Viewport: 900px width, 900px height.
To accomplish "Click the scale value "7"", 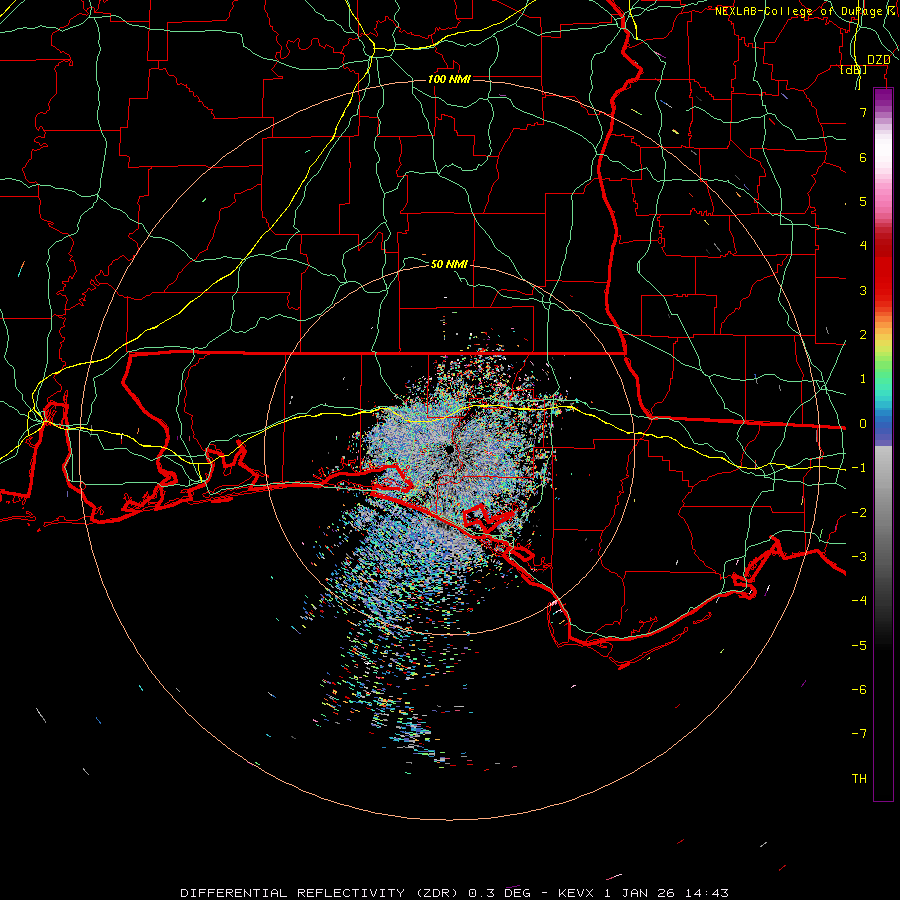I will (x=863, y=112).
